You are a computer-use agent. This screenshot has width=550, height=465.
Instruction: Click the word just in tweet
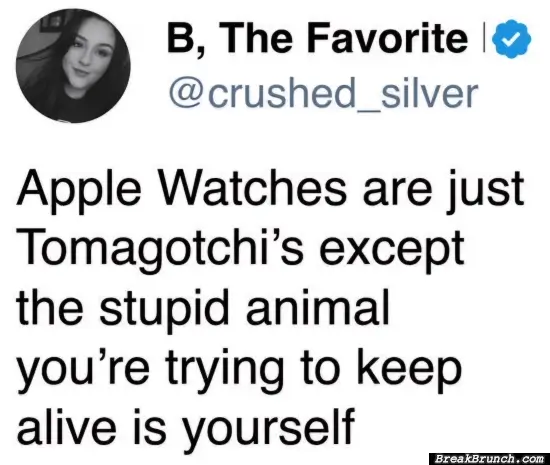click(x=485, y=191)
